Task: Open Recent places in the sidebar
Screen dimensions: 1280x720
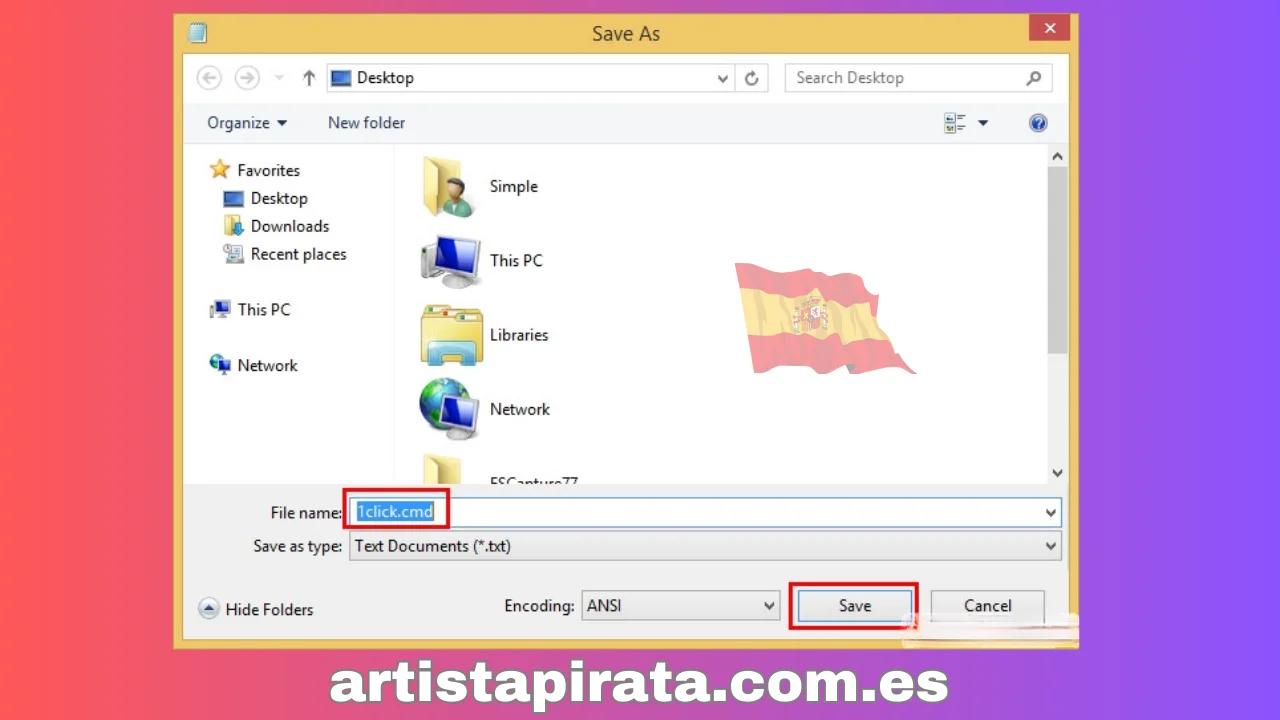Action: 298,255
